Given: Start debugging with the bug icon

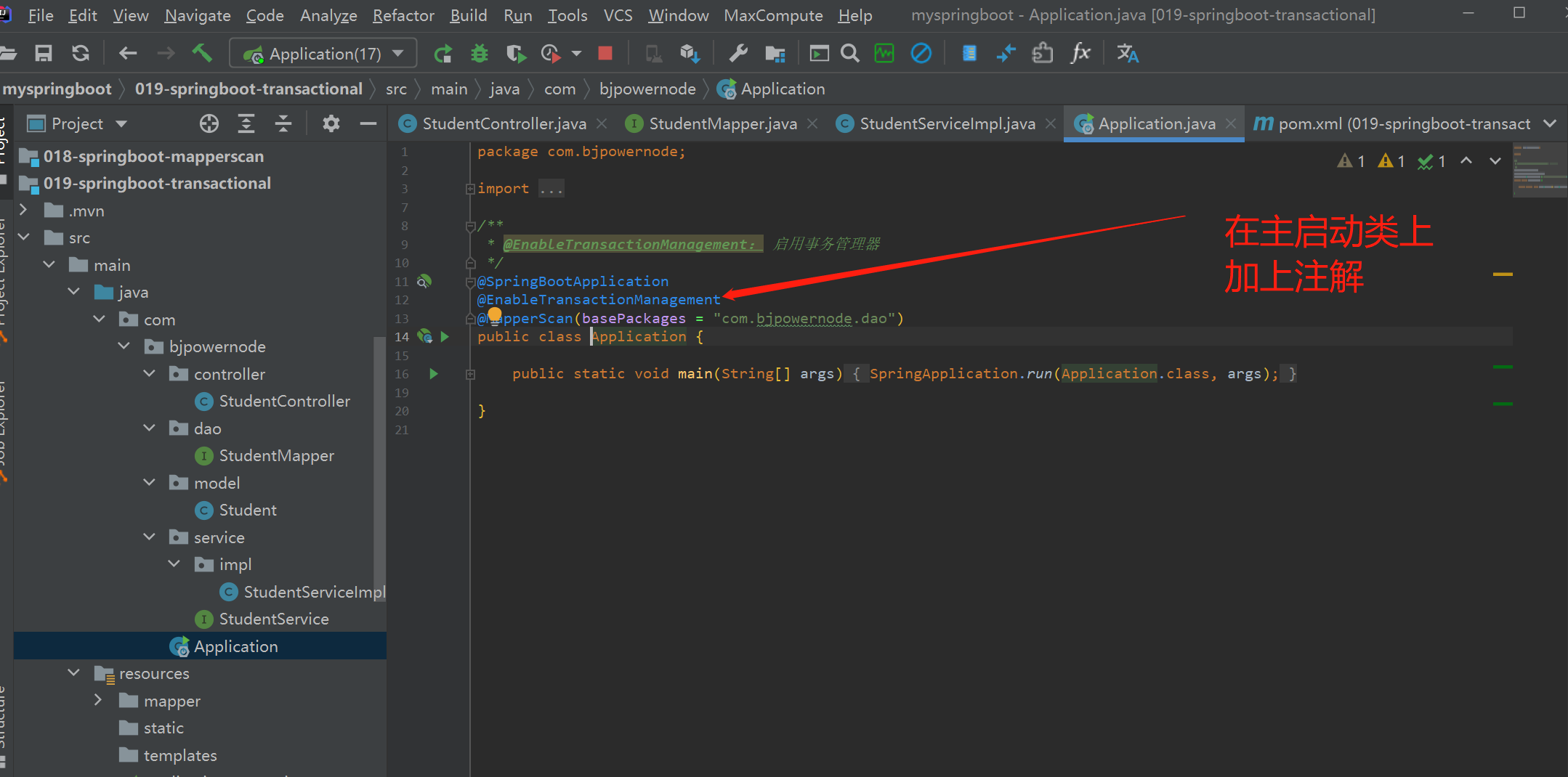Looking at the screenshot, I should (480, 53).
